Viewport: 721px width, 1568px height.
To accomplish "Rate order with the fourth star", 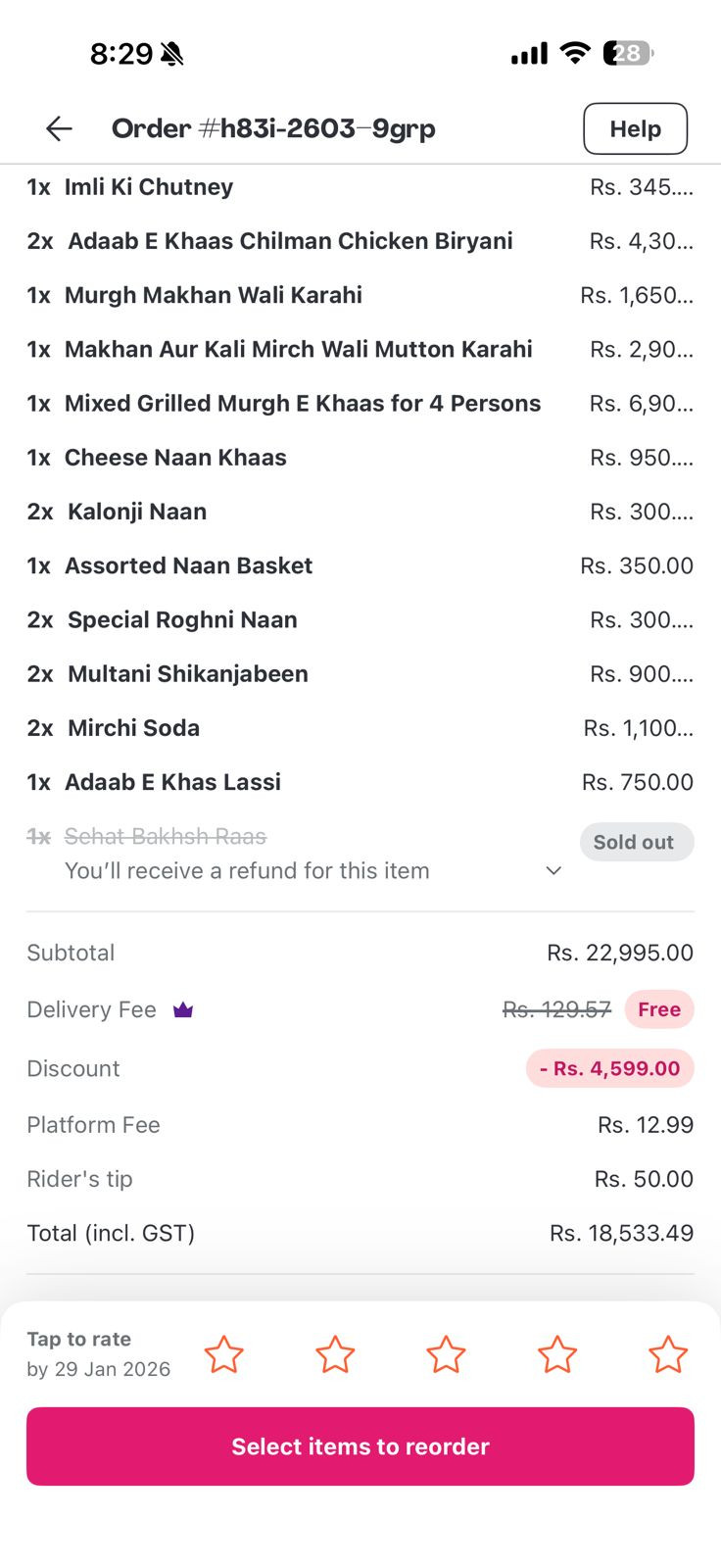I will coord(557,1354).
